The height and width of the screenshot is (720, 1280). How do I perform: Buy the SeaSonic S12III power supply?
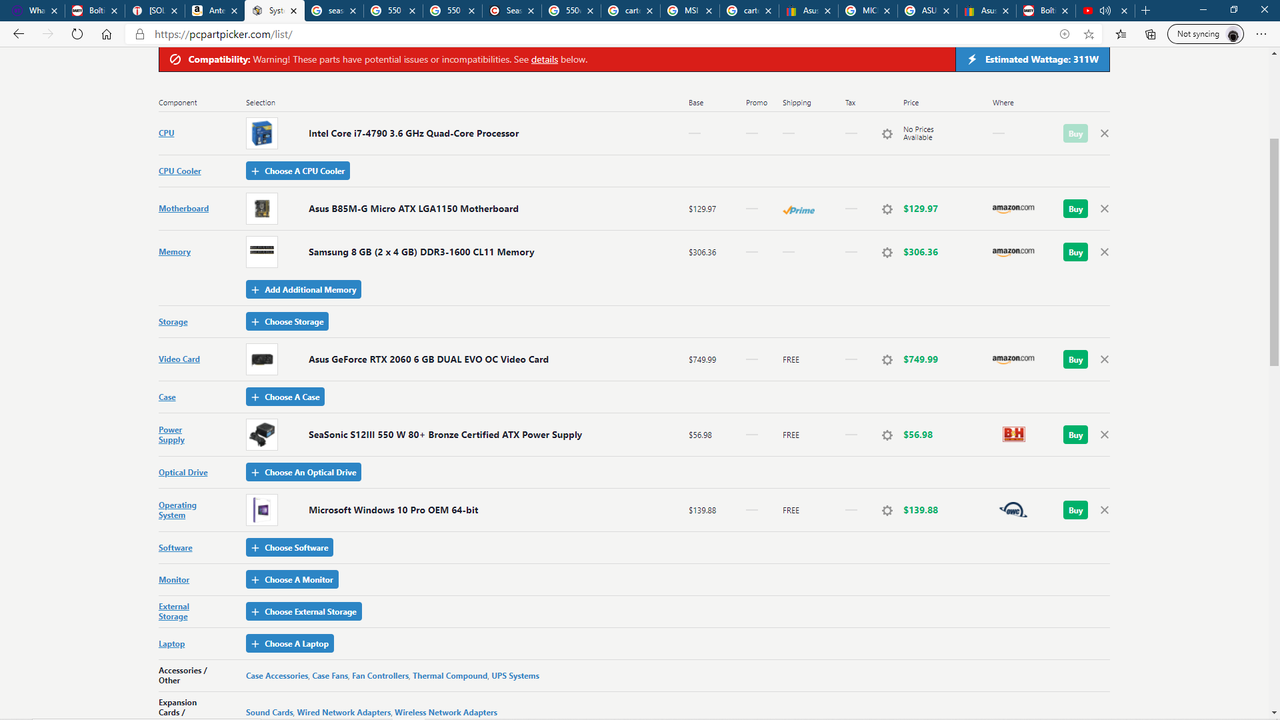click(1075, 435)
